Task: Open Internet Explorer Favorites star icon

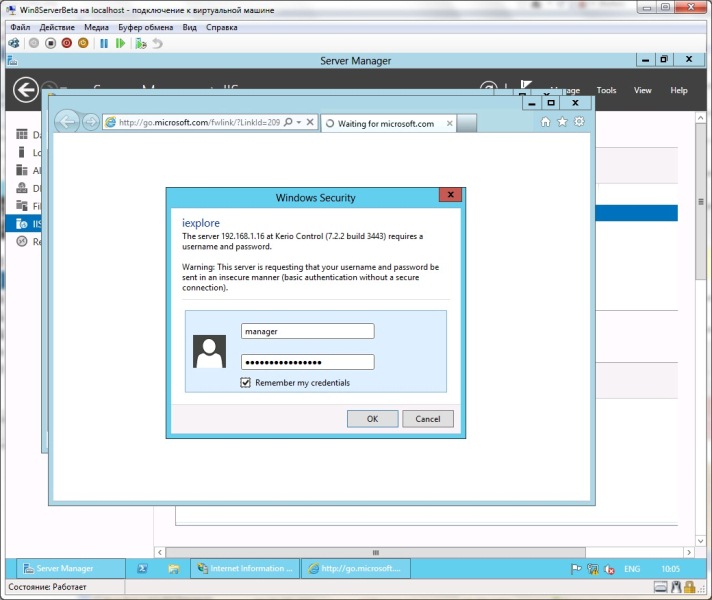Action: coord(562,122)
